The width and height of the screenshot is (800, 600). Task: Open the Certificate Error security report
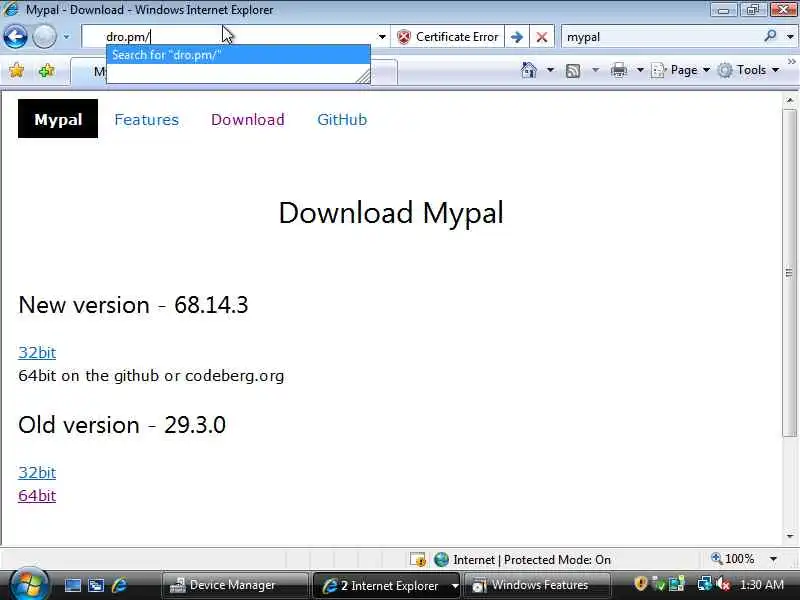click(x=447, y=37)
